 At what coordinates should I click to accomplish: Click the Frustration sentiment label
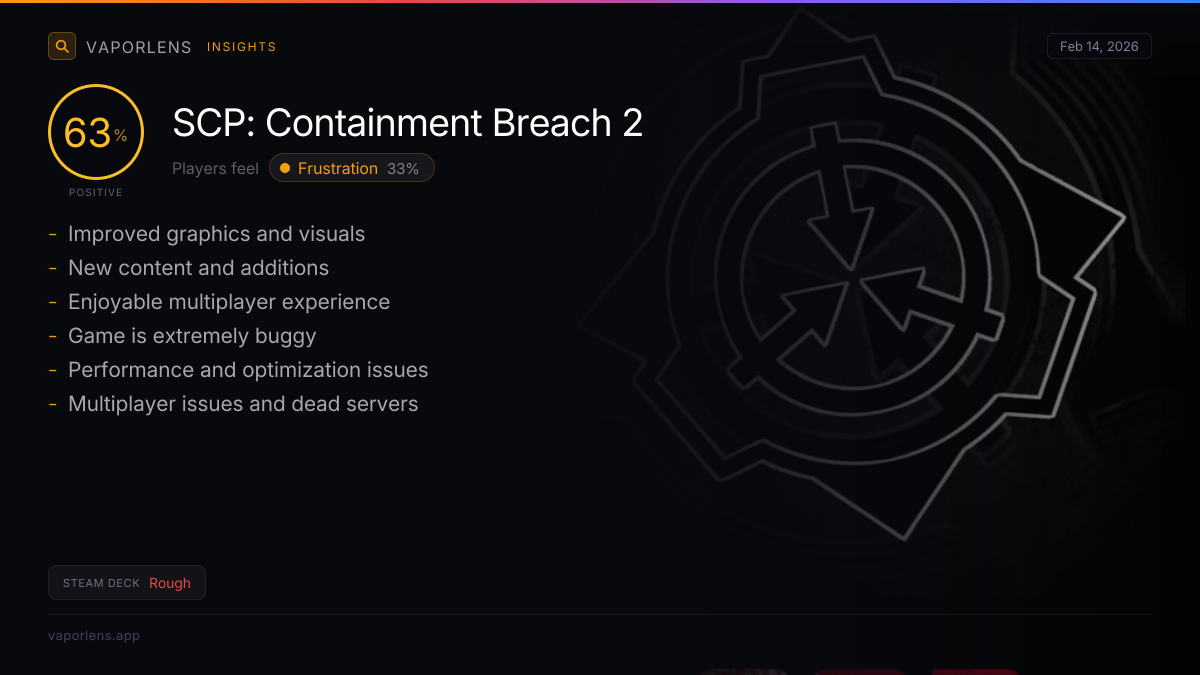[338, 168]
